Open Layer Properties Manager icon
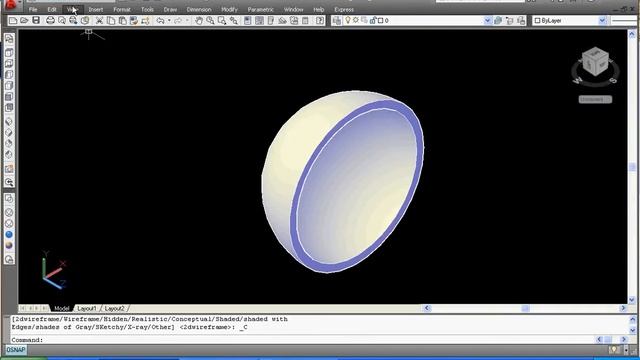This screenshot has width=640, height=360. [337, 20]
